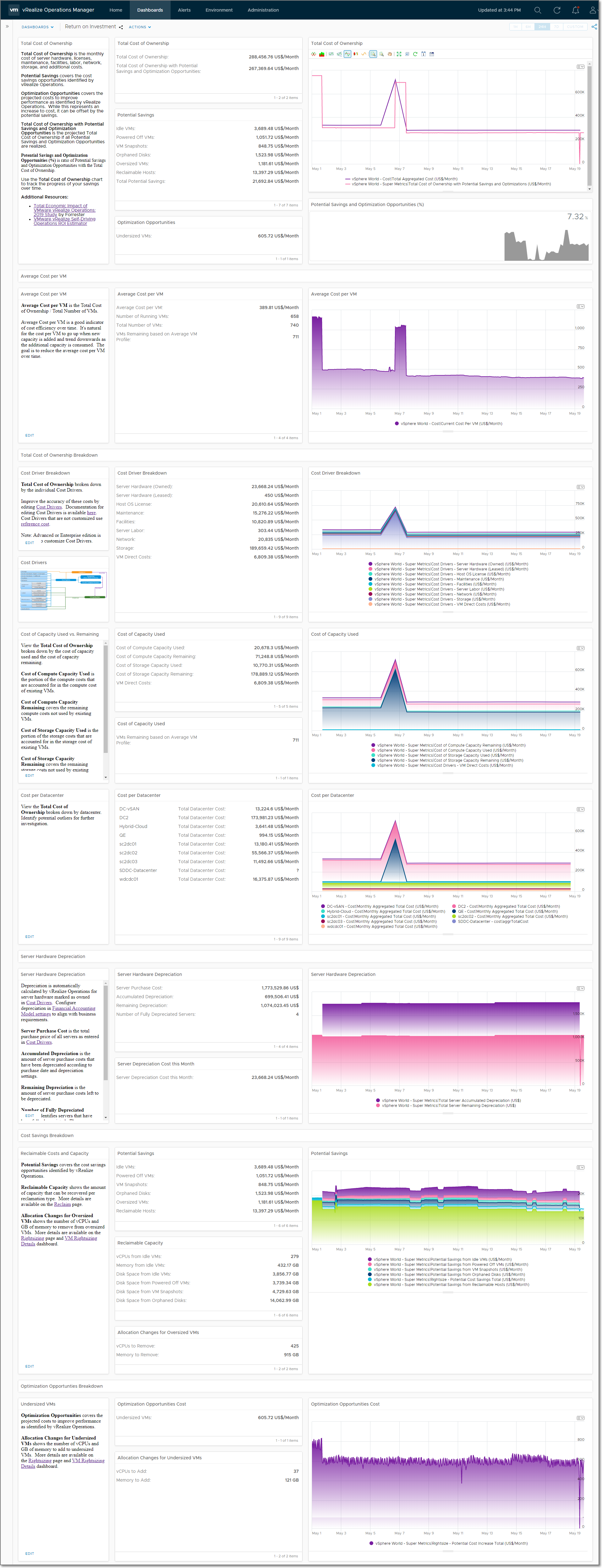
Task: Click share icon next to Return on Investment
Action: click(121, 27)
